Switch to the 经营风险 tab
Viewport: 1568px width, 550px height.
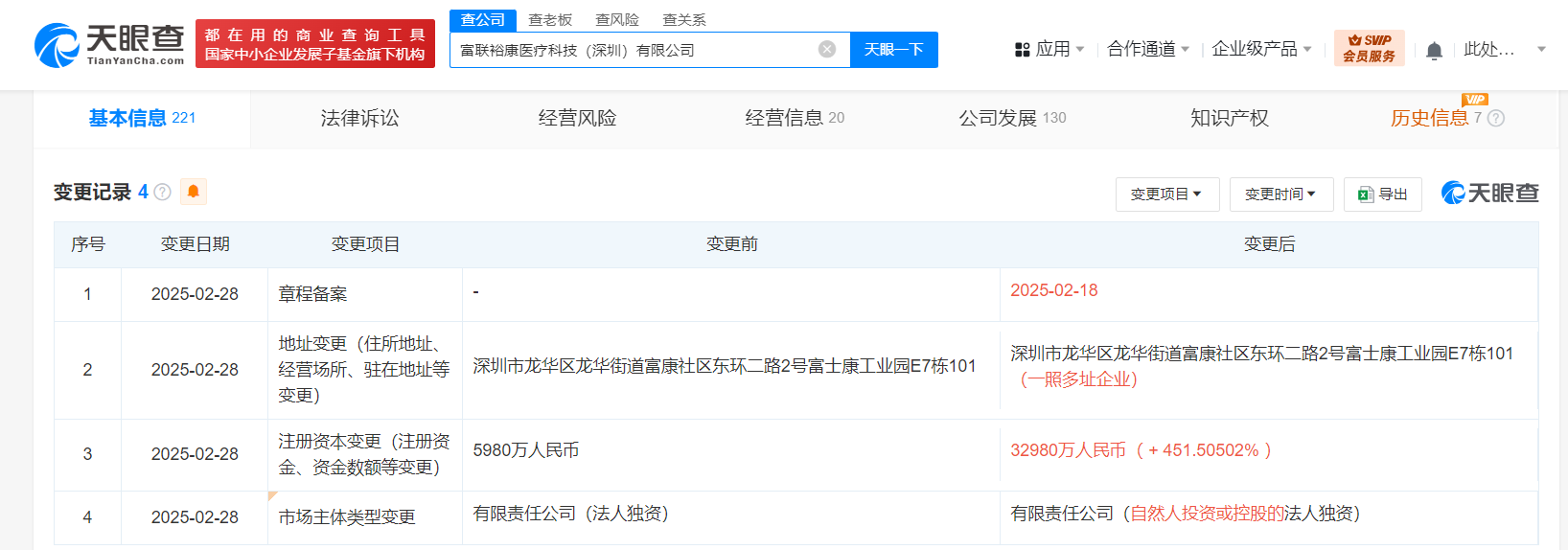pyautogui.click(x=577, y=118)
